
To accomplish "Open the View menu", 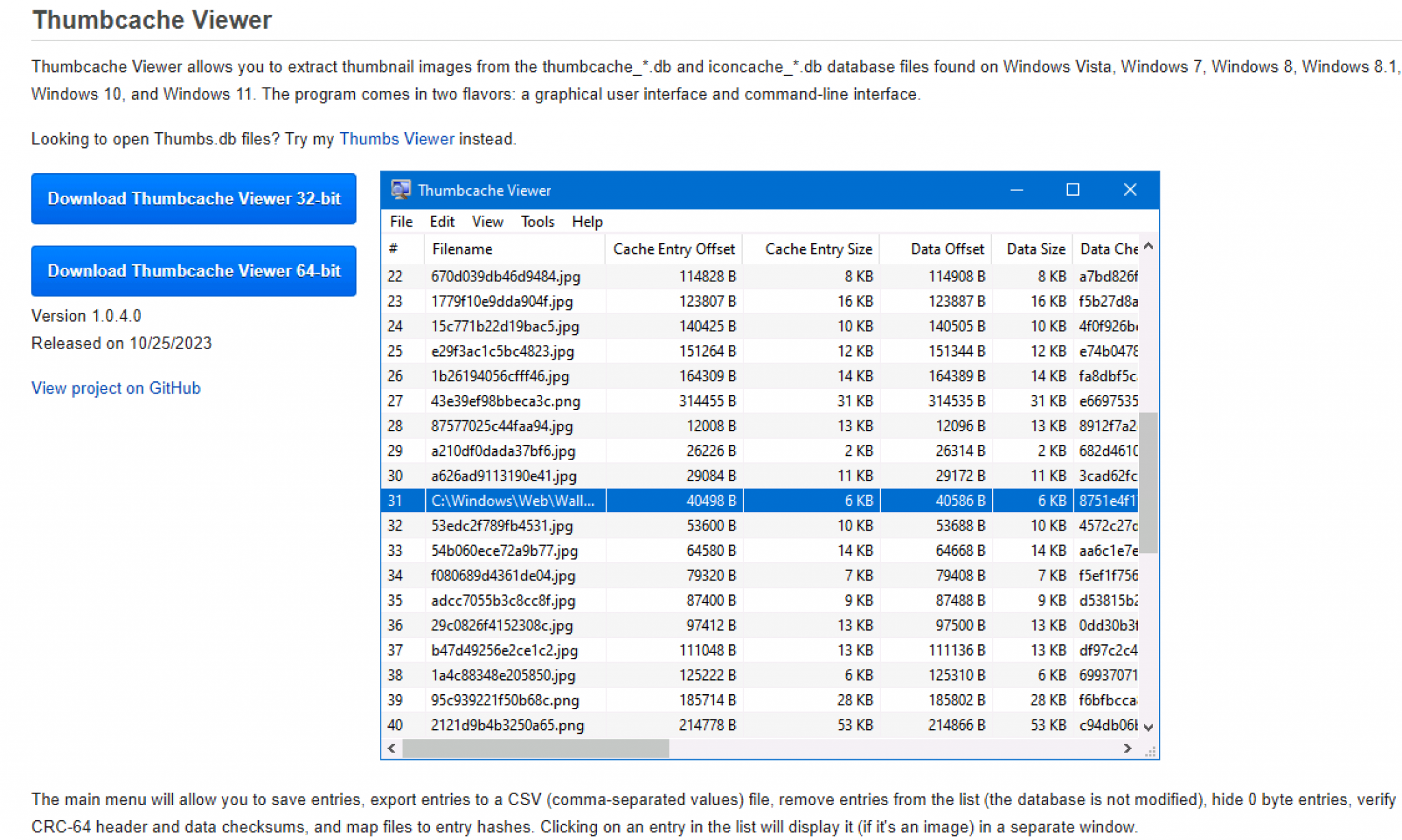I will pos(487,222).
